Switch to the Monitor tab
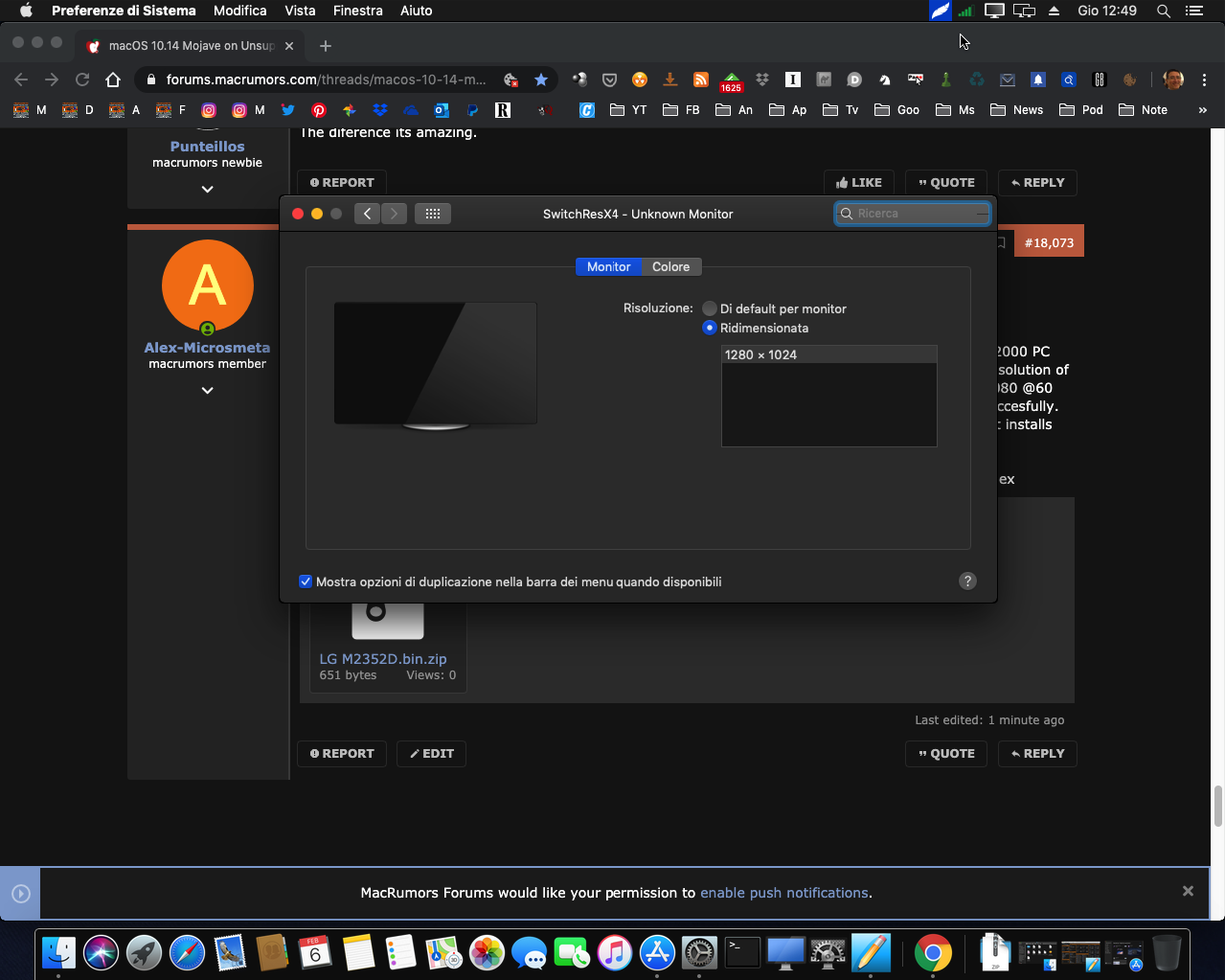Image resolution: width=1225 pixels, height=980 pixels. pos(608,266)
